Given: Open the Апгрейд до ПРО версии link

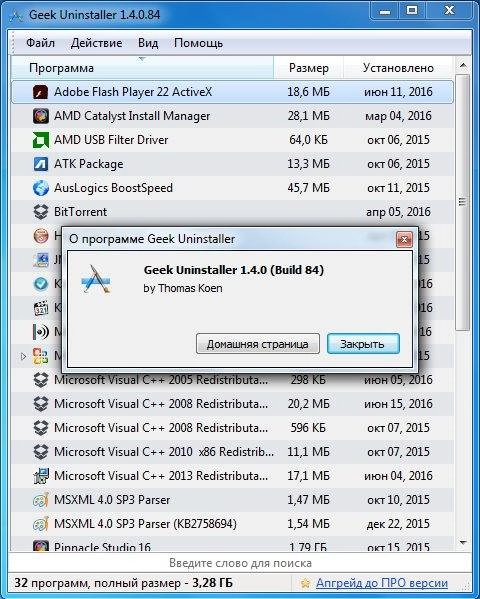Looking at the screenshot, I should pyautogui.click(x=382, y=583).
